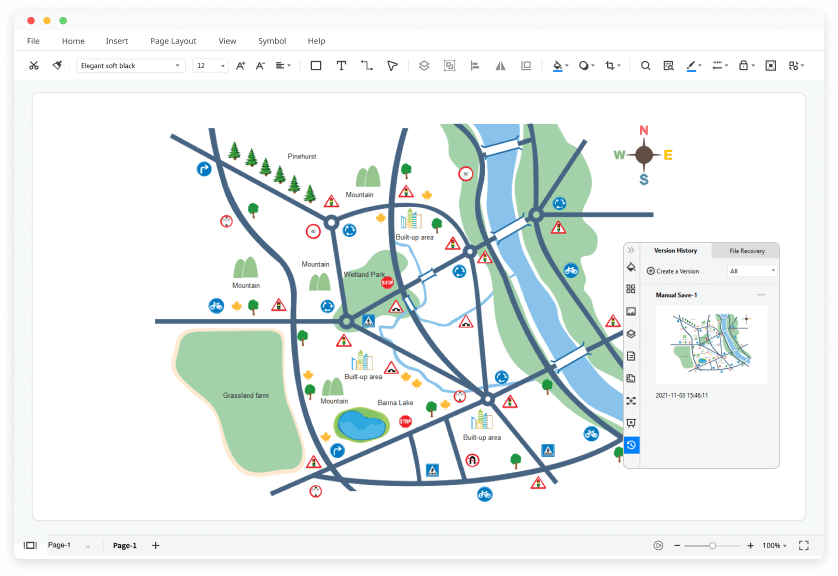Open the fill color bucket dropdown

[560, 65]
